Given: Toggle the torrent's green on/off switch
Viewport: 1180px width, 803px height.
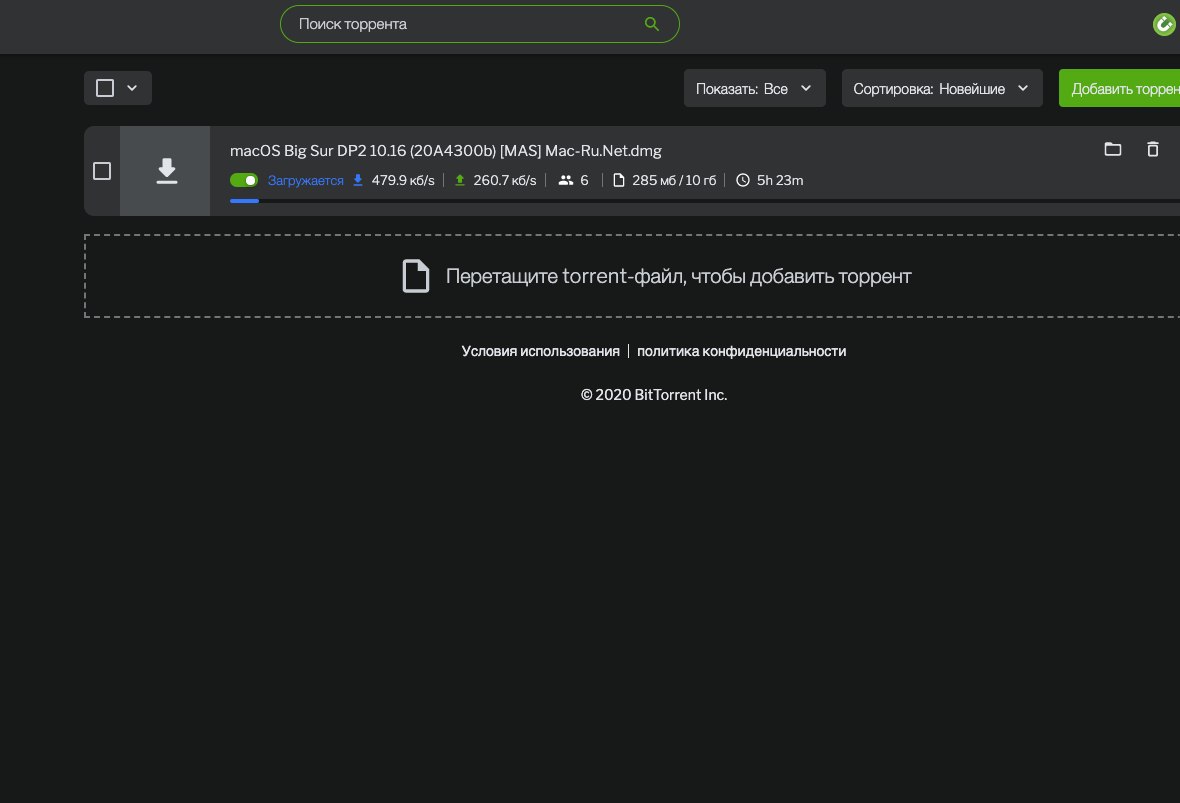Looking at the screenshot, I should click(244, 180).
